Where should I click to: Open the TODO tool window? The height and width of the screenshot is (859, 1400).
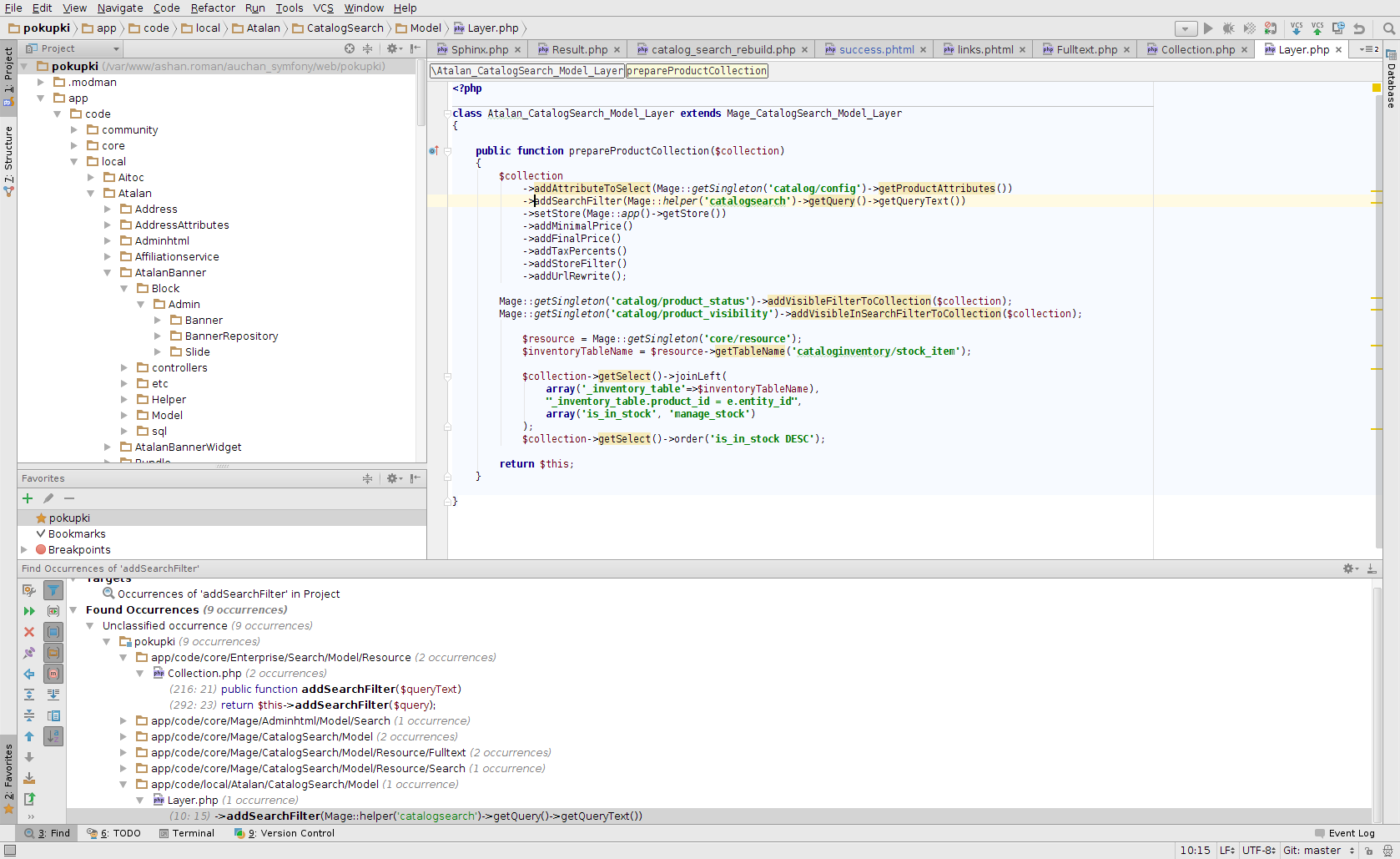tap(115, 833)
